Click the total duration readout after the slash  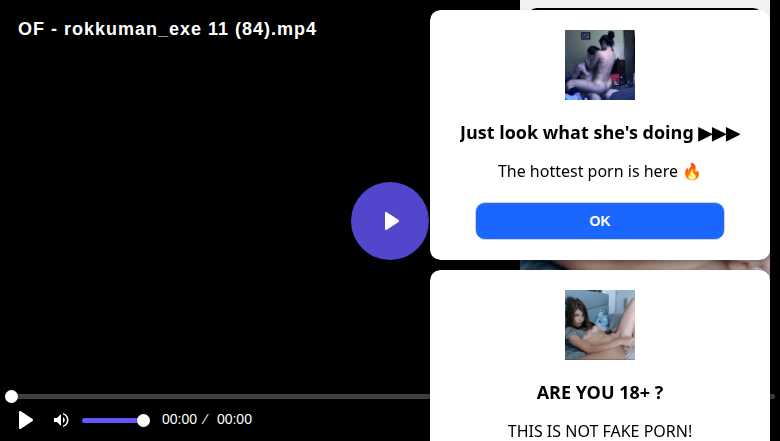coord(234,419)
